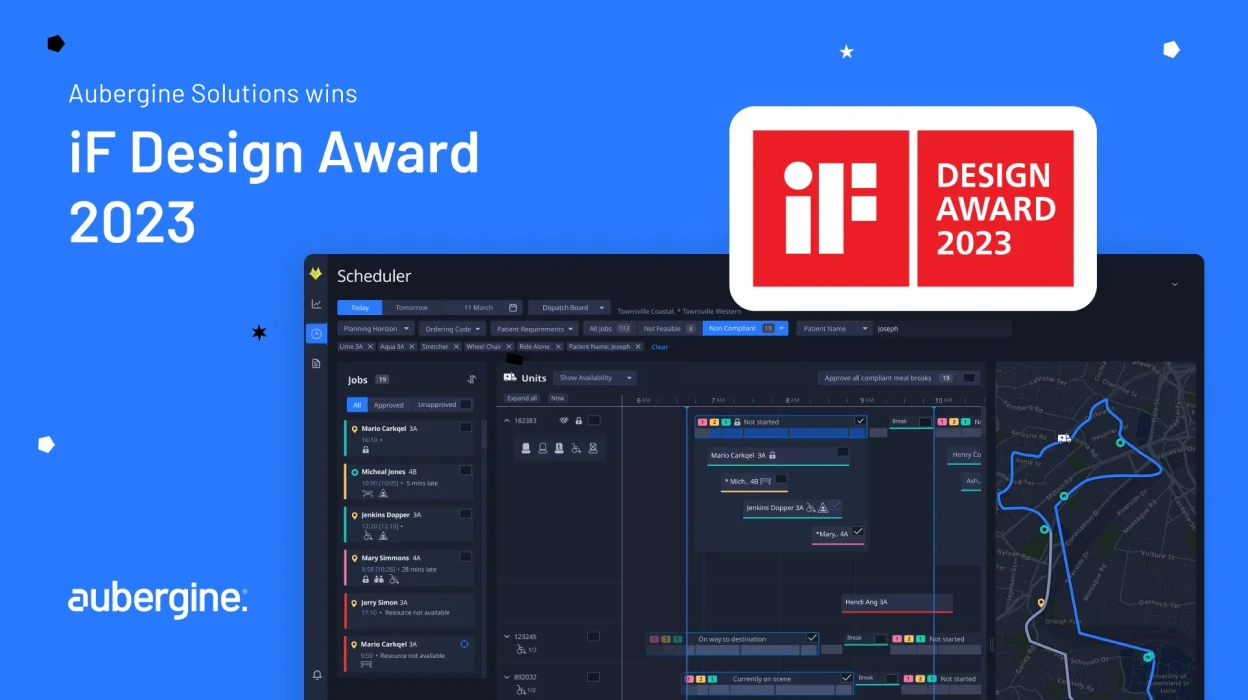Remove the Wheel Chair filter chip
This screenshot has width=1248, height=700.
(509, 347)
